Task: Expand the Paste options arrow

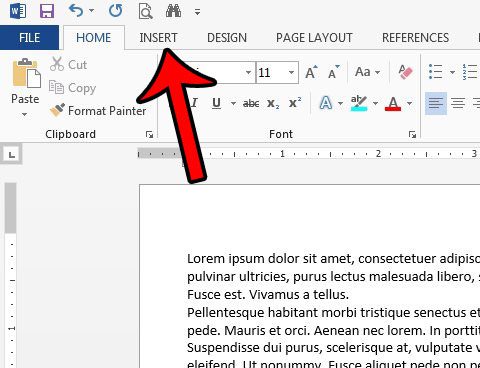Action: click(x=25, y=114)
